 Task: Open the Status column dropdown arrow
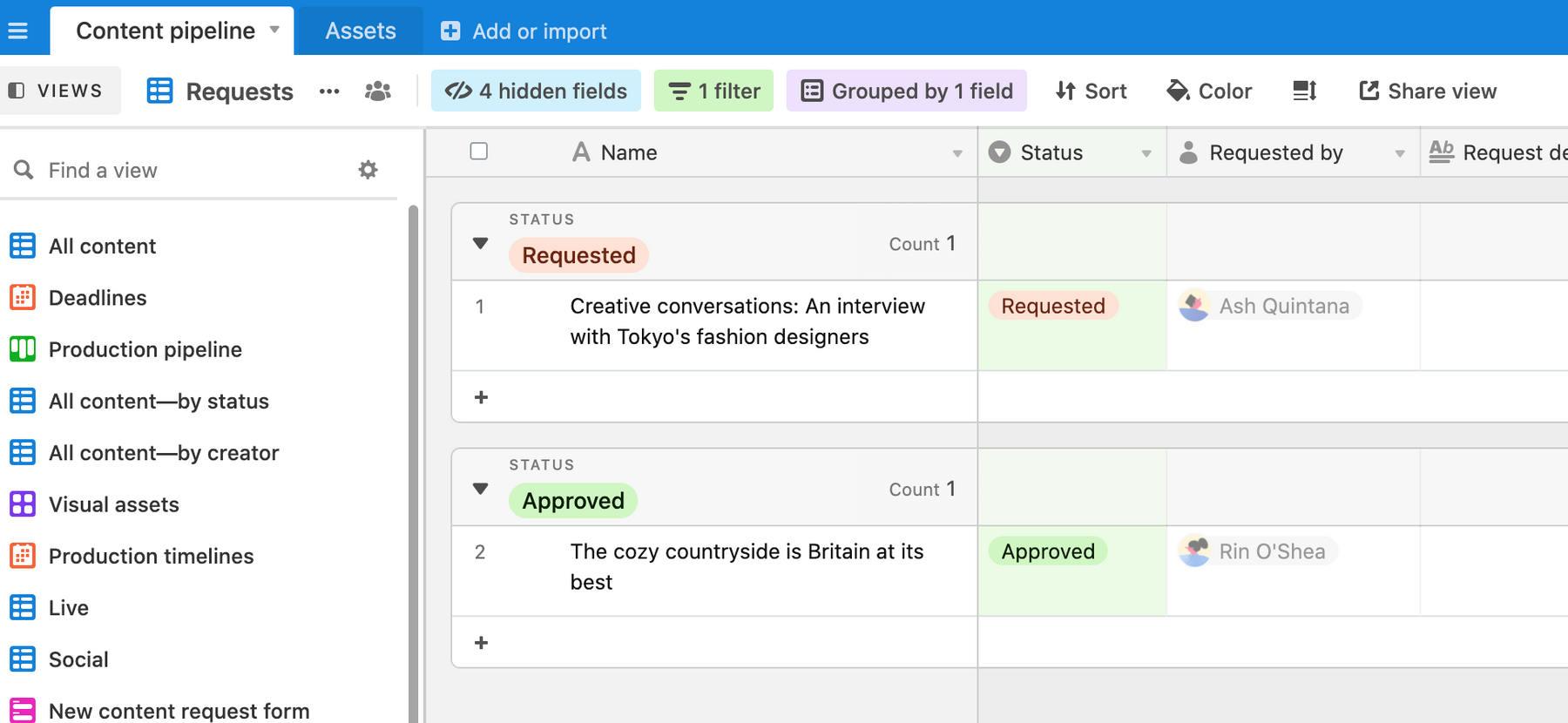pyautogui.click(x=1146, y=153)
